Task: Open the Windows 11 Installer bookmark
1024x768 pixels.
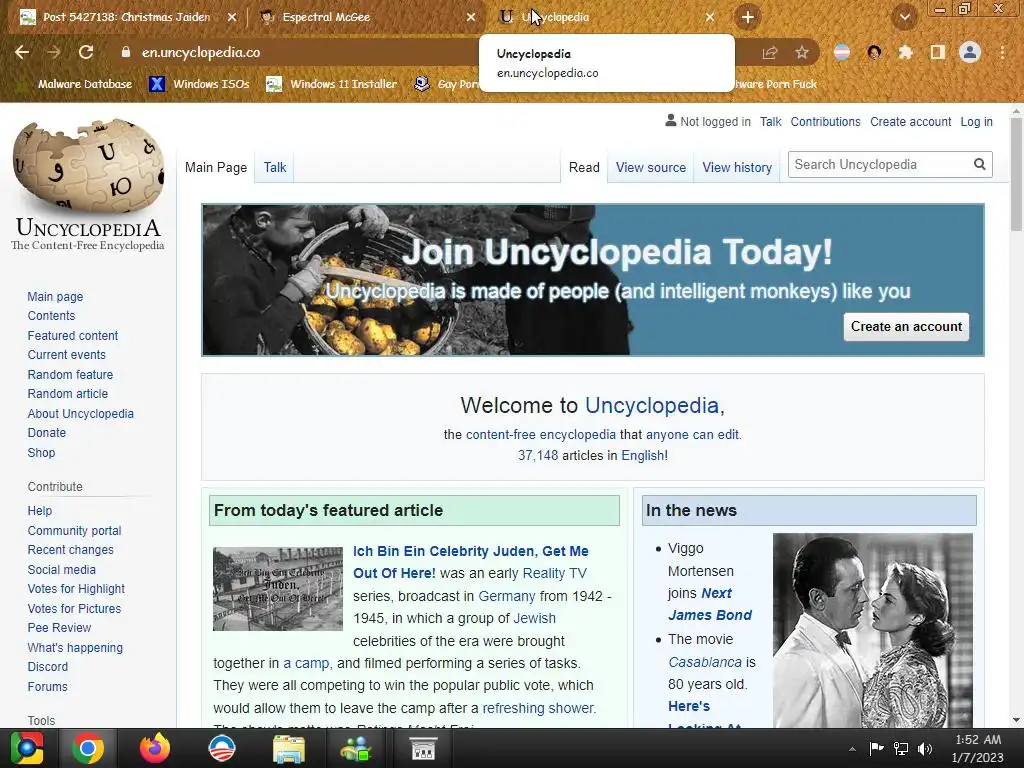Action: (x=332, y=84)
